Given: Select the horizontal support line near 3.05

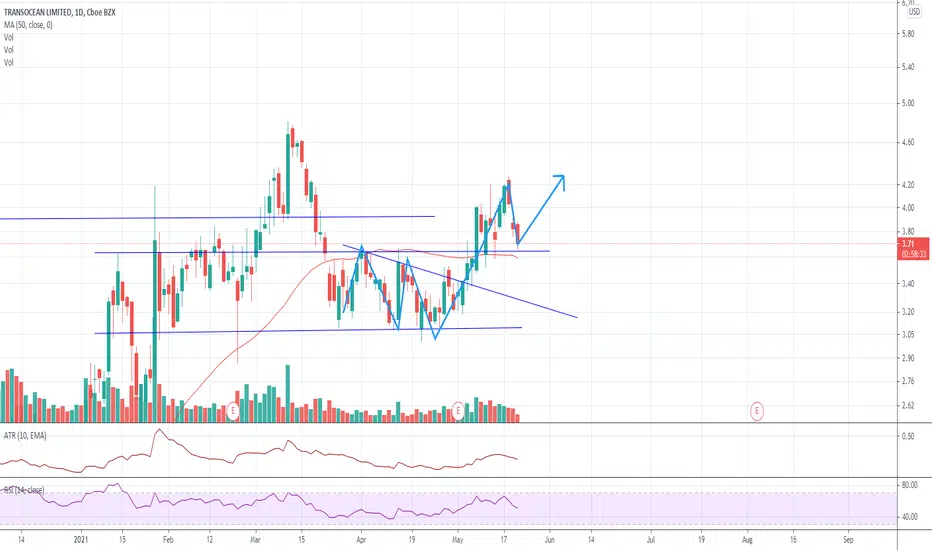Looking at the screenshot, I should tap(308, 331).
